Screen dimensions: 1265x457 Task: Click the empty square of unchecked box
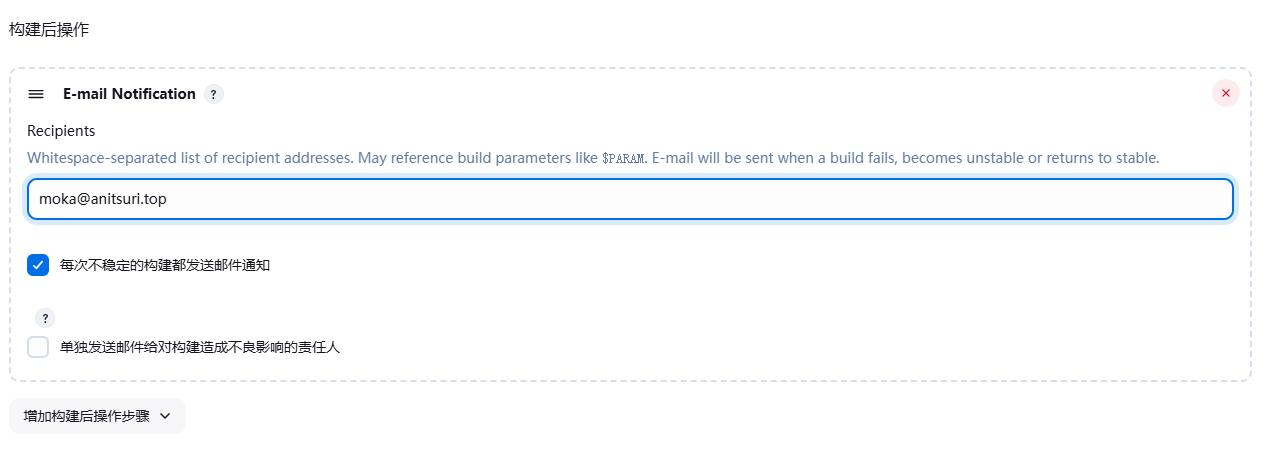pos(38,347)
